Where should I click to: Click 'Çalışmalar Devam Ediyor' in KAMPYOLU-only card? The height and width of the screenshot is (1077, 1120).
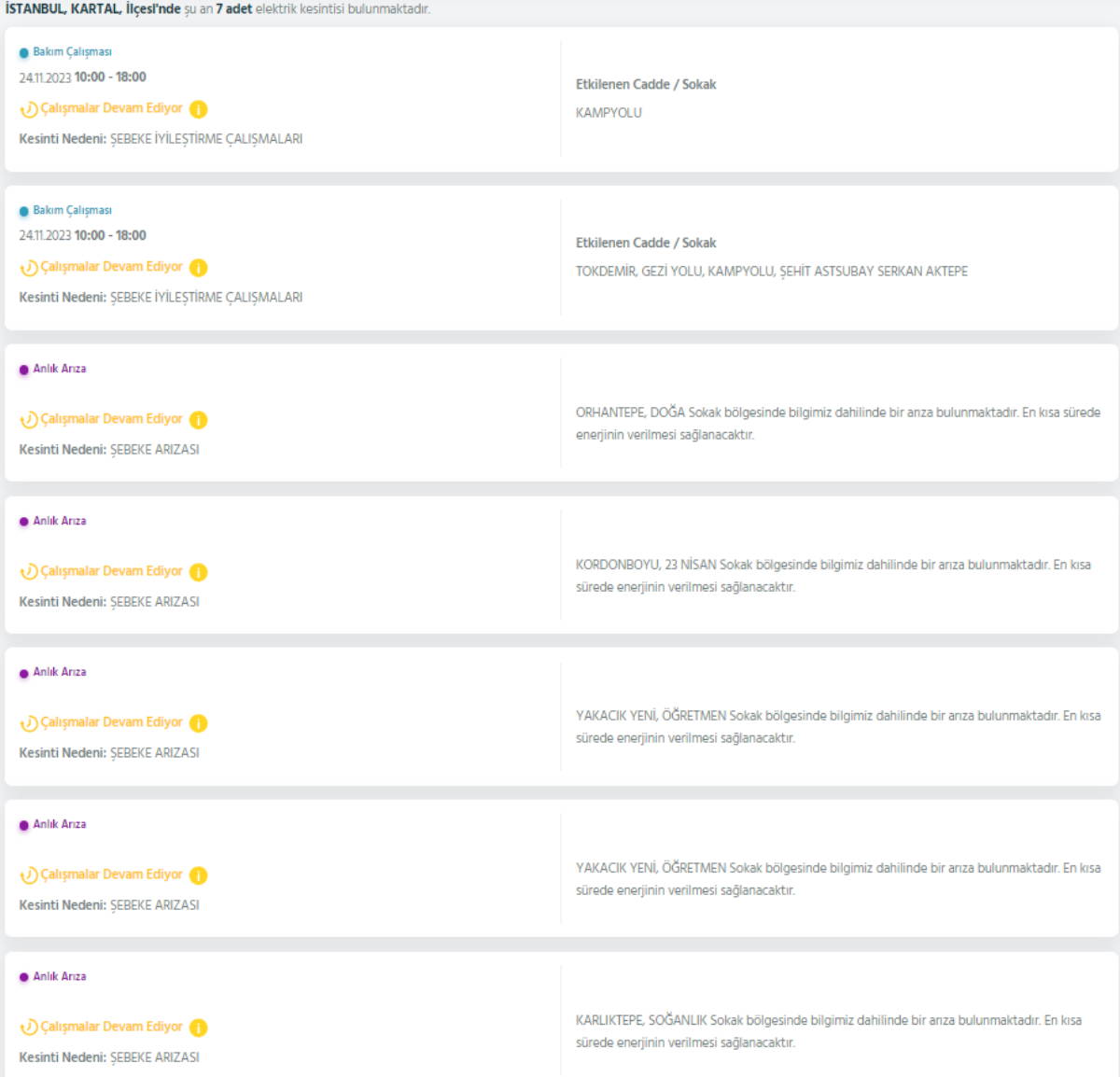(x=111, y=108)
